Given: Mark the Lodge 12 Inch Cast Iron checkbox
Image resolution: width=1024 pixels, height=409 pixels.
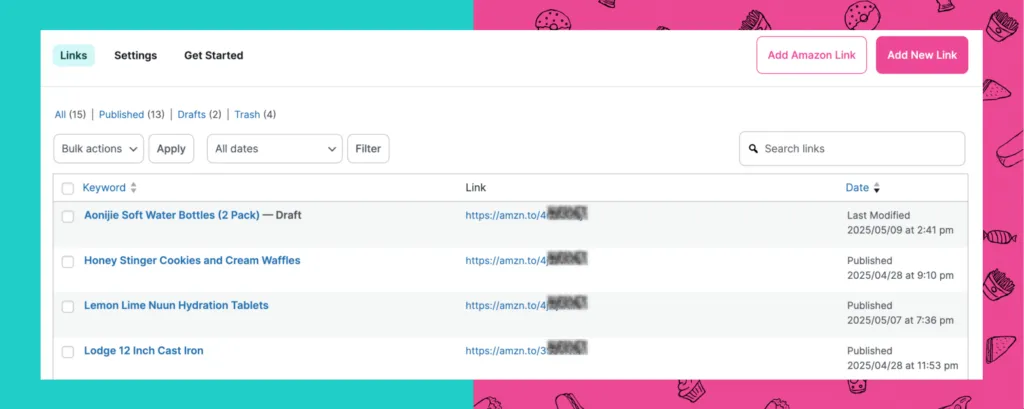Looking at the screenshot, I should point(68,352).
